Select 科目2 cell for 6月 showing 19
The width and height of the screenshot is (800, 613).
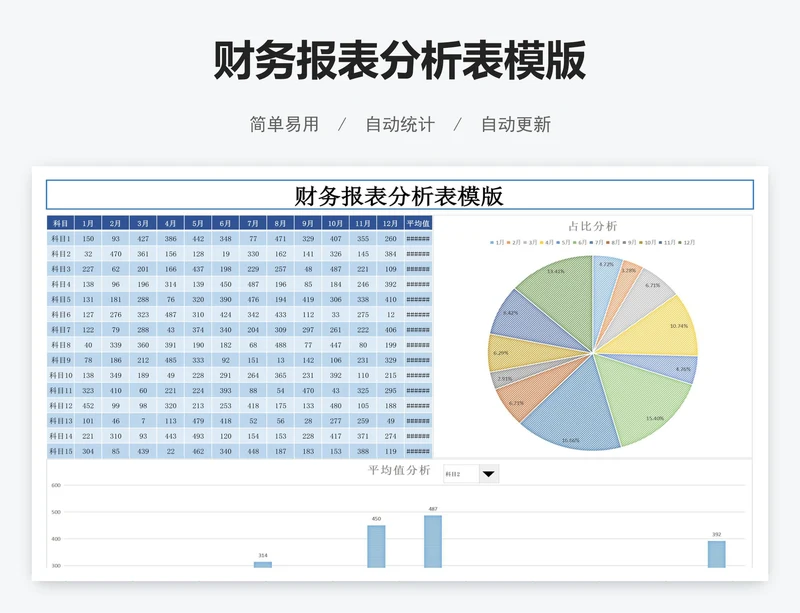coord(226,254)
